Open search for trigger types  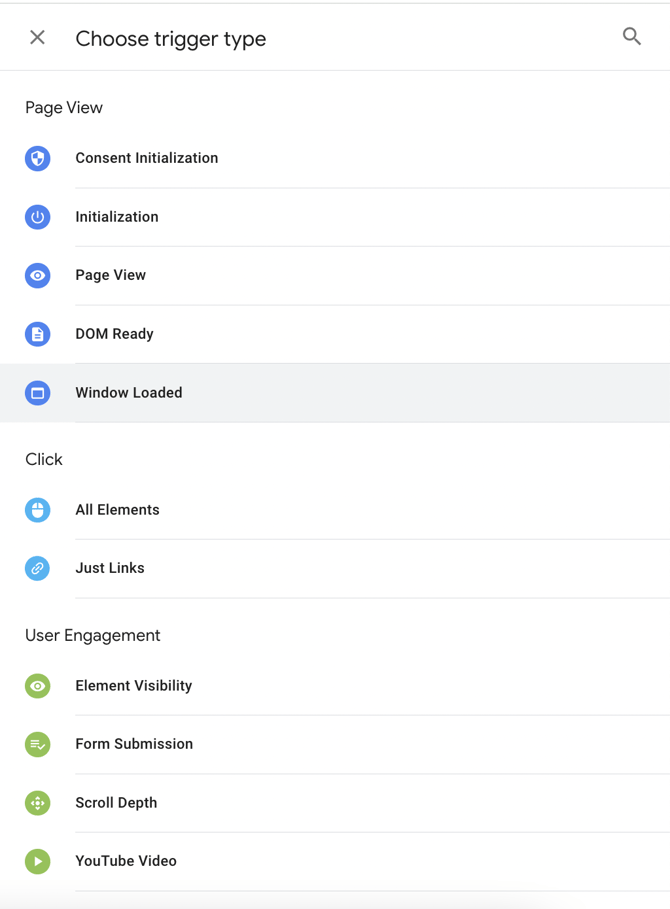pyautogui.click(x=632, y=37)
